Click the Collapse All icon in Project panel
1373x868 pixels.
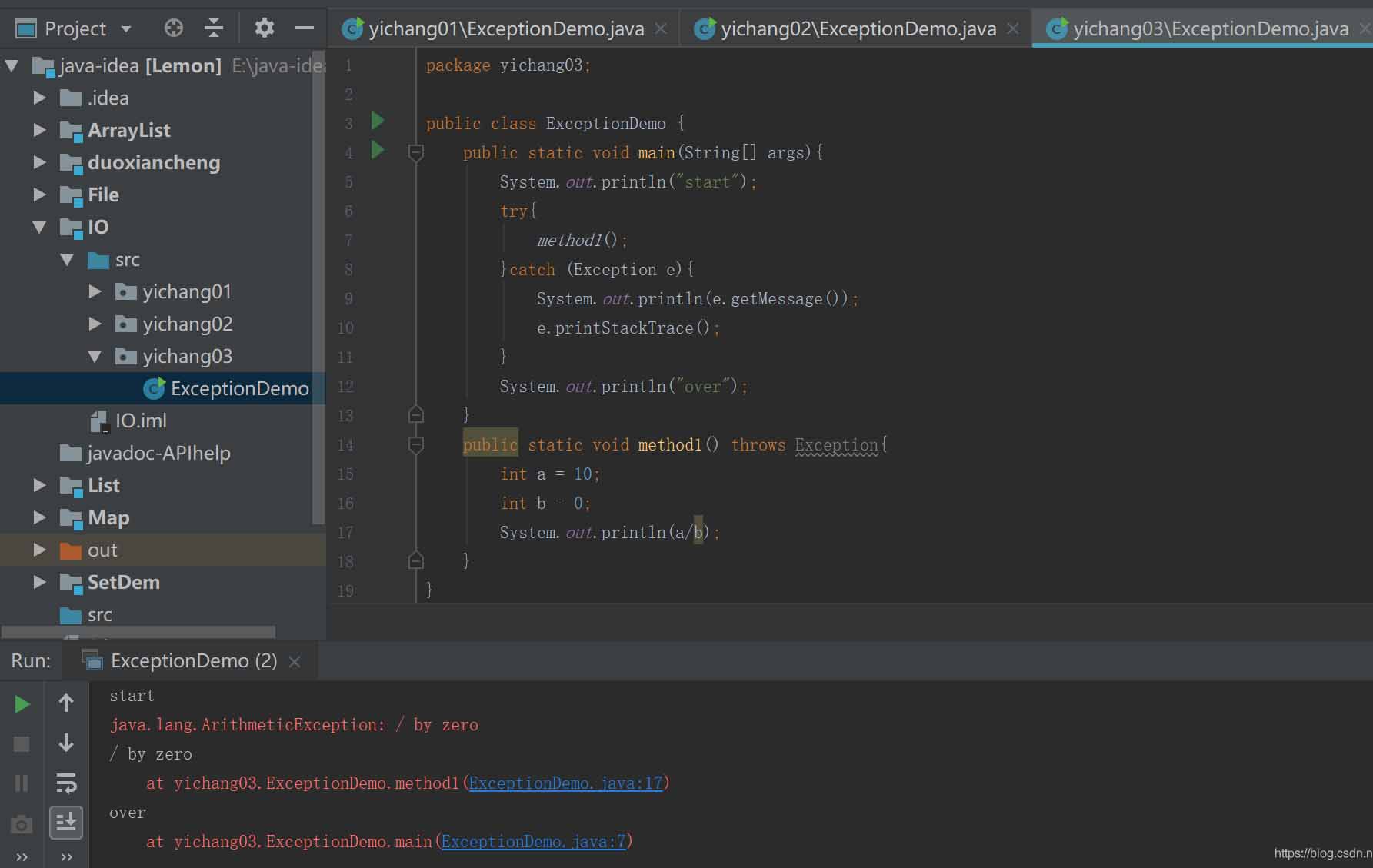click(214, 28)
